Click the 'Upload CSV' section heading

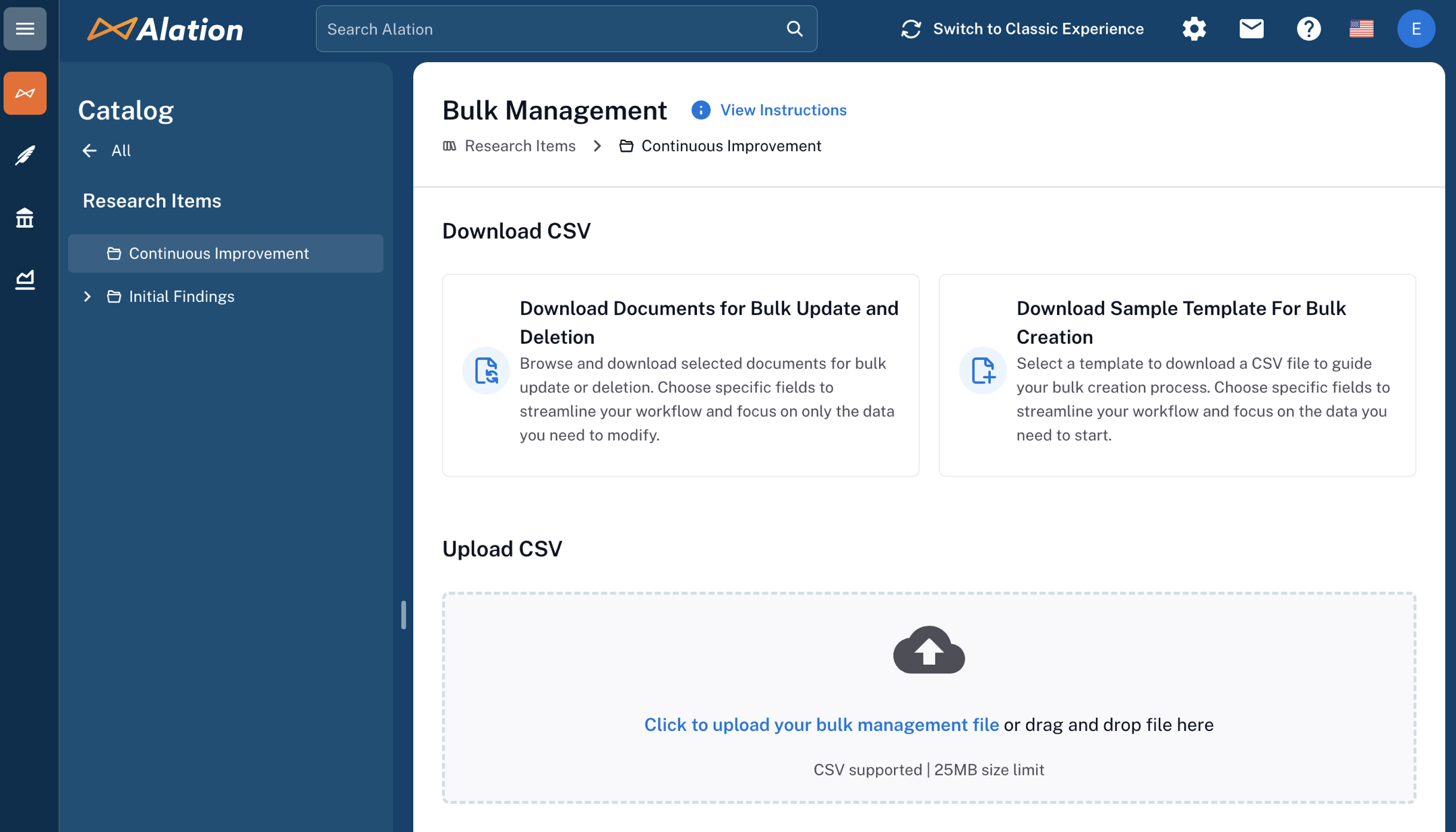502,549
